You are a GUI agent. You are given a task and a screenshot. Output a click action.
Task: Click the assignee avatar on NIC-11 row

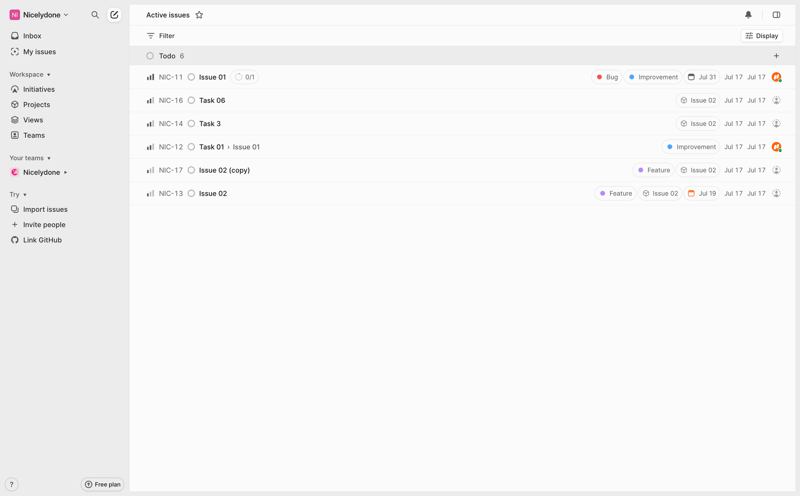click(776, 77)
